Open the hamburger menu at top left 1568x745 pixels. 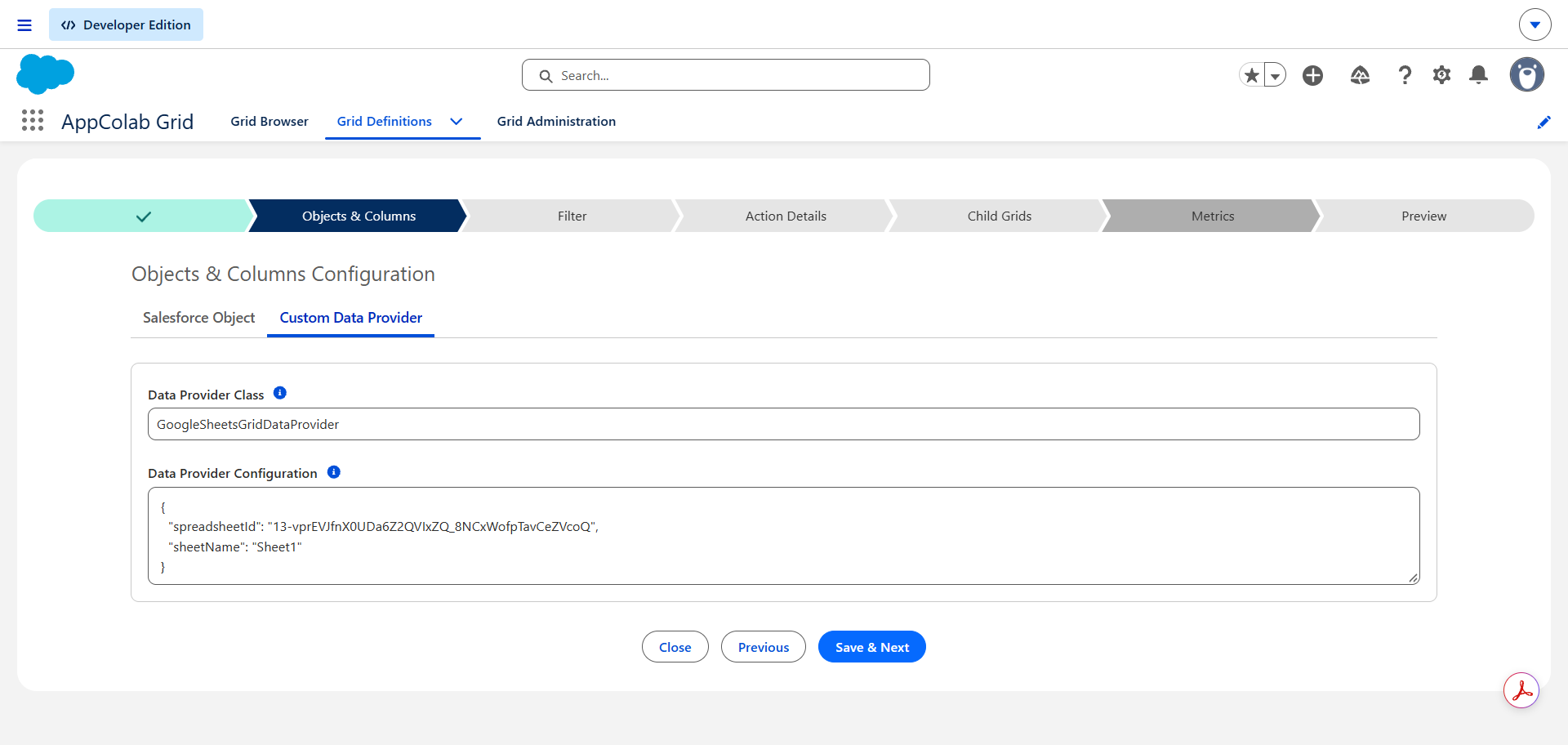pos(24,25)
